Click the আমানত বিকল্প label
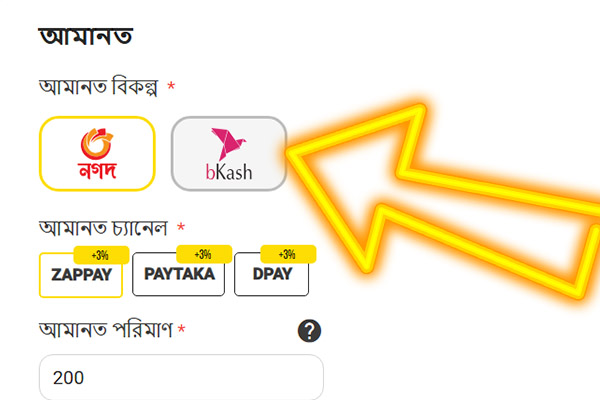600x400 pixels. (x=98, y=87)
